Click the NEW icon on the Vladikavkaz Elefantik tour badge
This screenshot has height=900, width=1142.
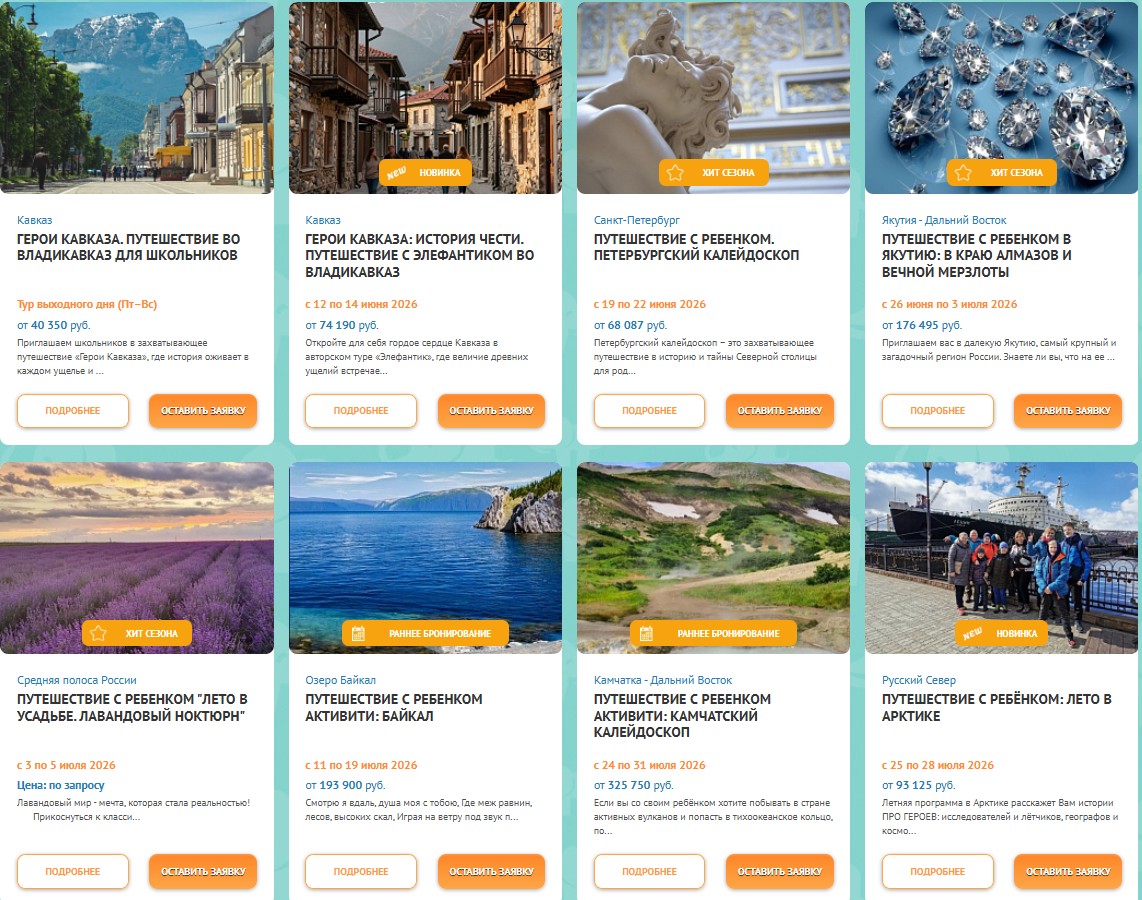[397, 173]
